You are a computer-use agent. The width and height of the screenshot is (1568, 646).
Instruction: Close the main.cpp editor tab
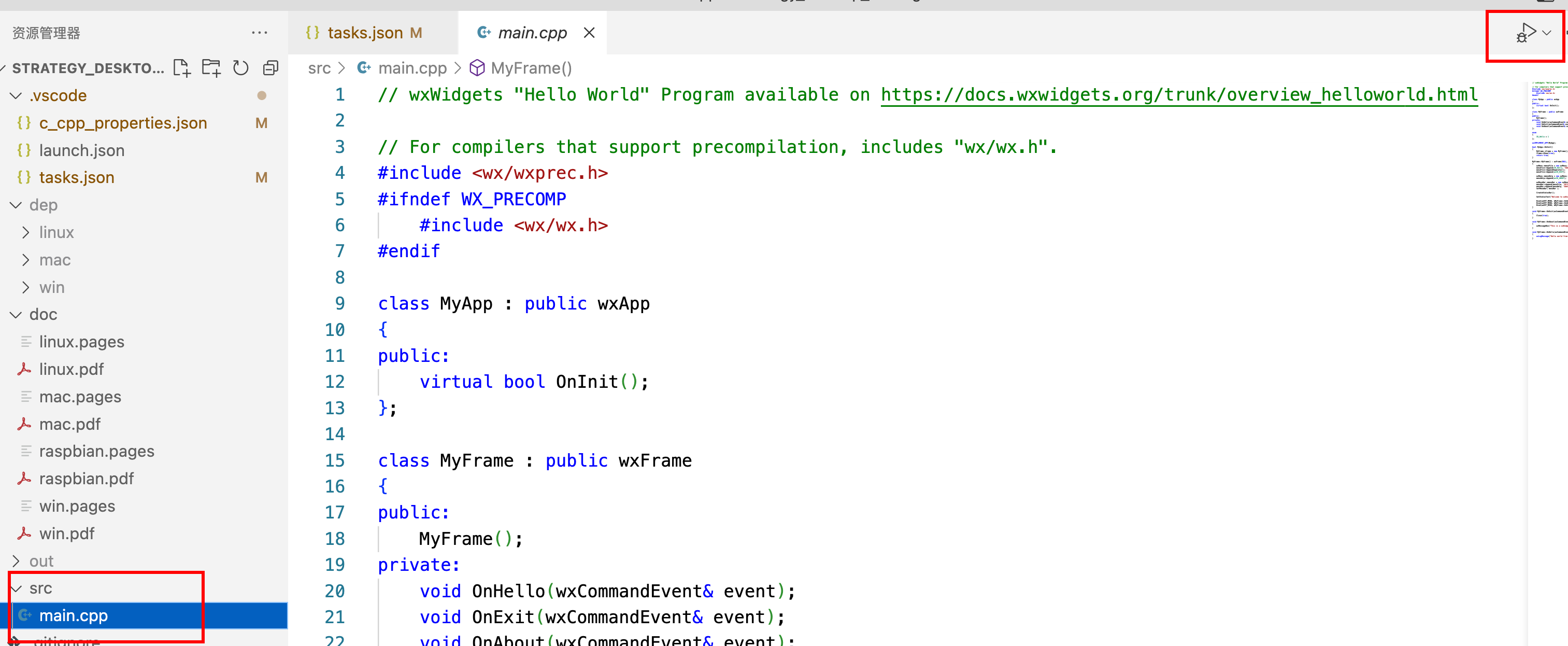click(x=589, y=33)
